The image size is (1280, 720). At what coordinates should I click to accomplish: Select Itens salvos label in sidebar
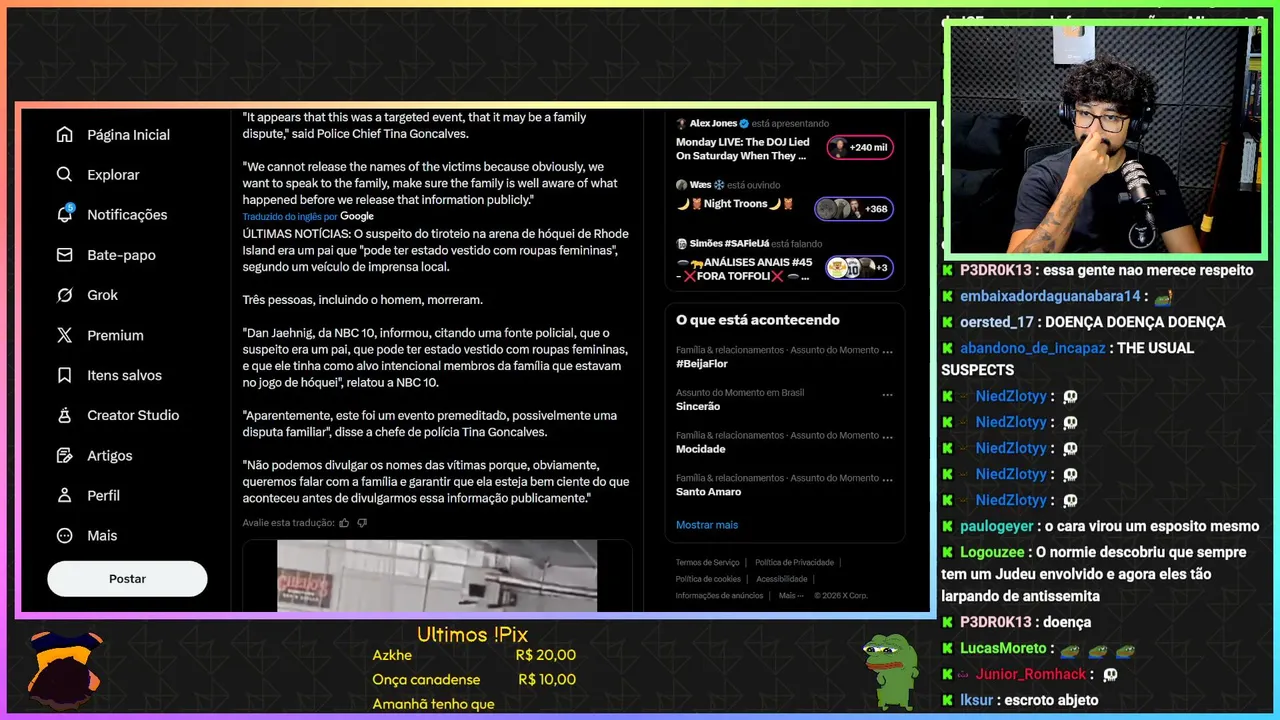124,375
